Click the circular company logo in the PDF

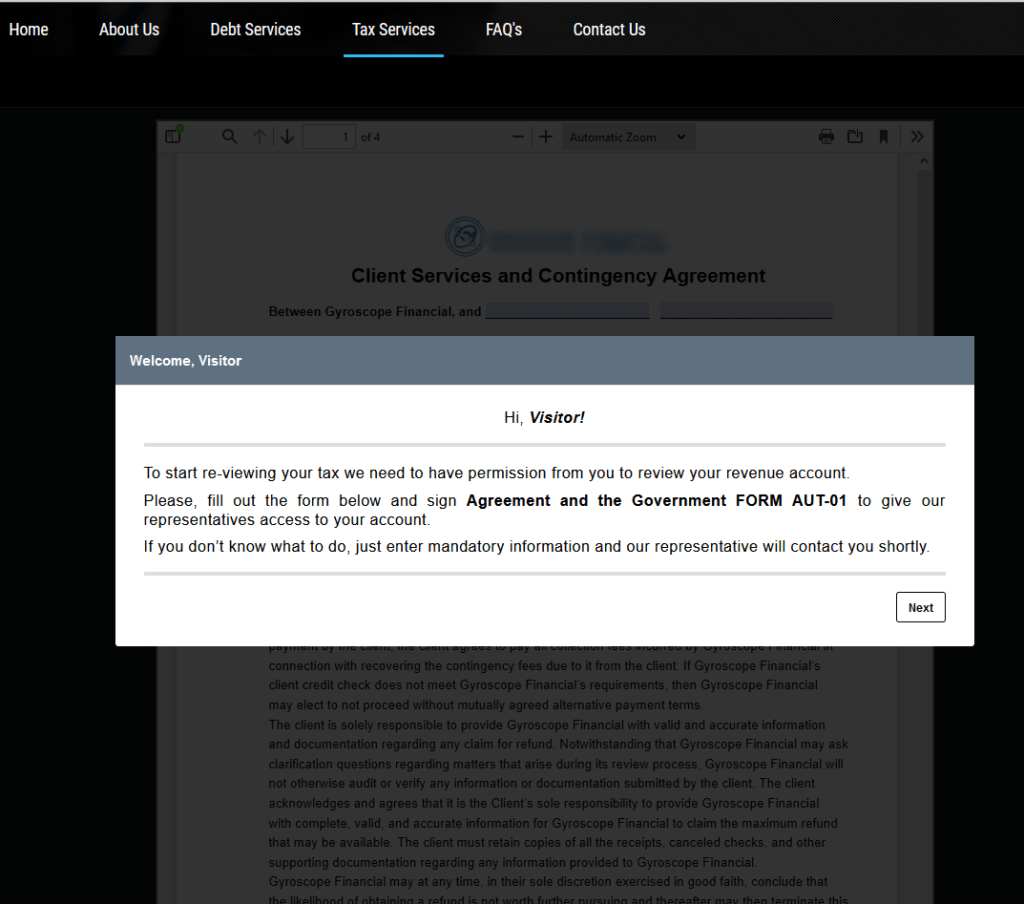coord(465,236)
